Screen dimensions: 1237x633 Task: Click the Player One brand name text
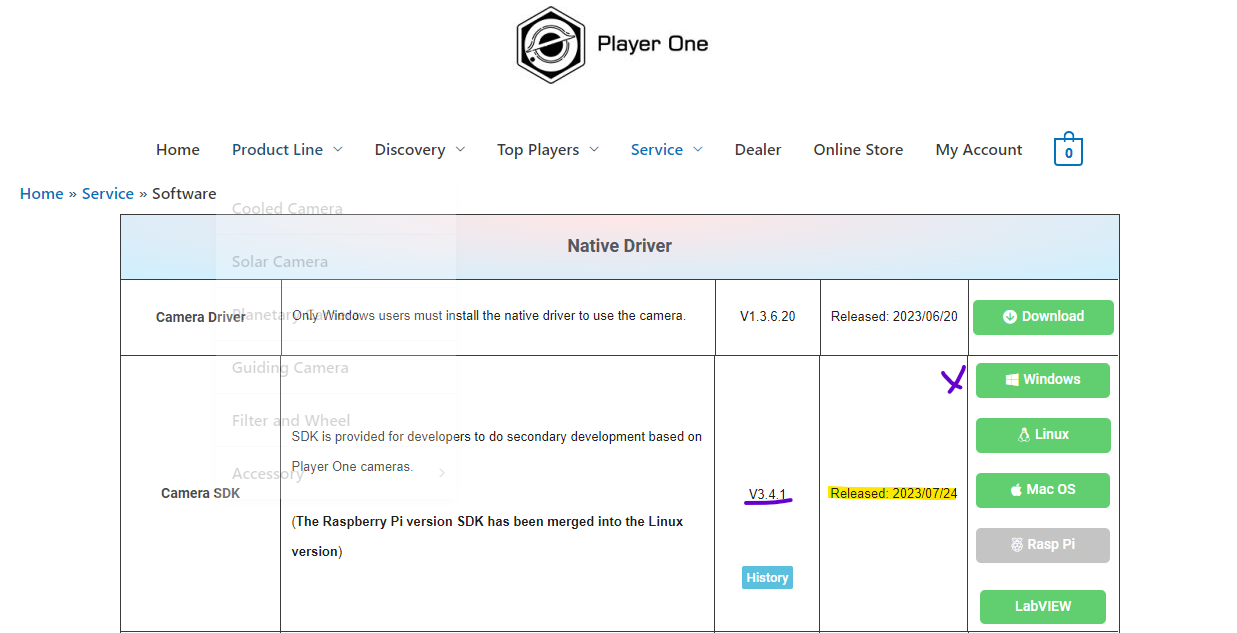(x=653, y=44)
